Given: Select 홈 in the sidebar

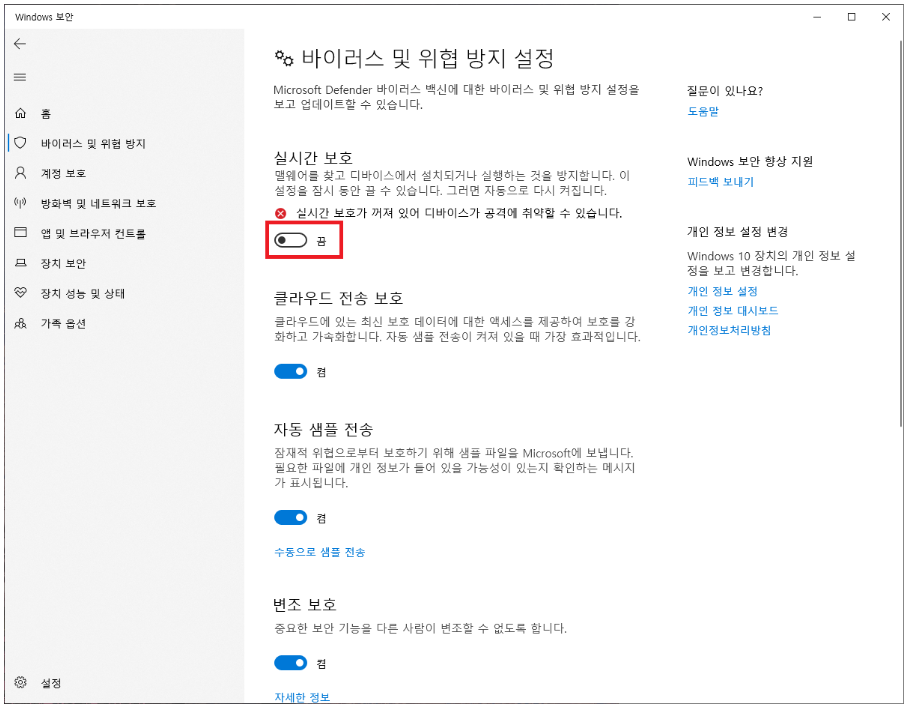Looking at the screenshot, I should (46, 114).
